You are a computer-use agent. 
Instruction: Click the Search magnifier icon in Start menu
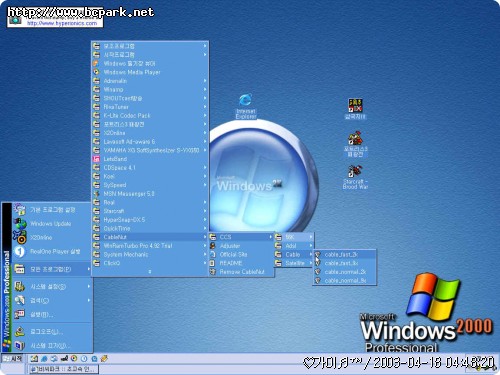pos(20,300)
